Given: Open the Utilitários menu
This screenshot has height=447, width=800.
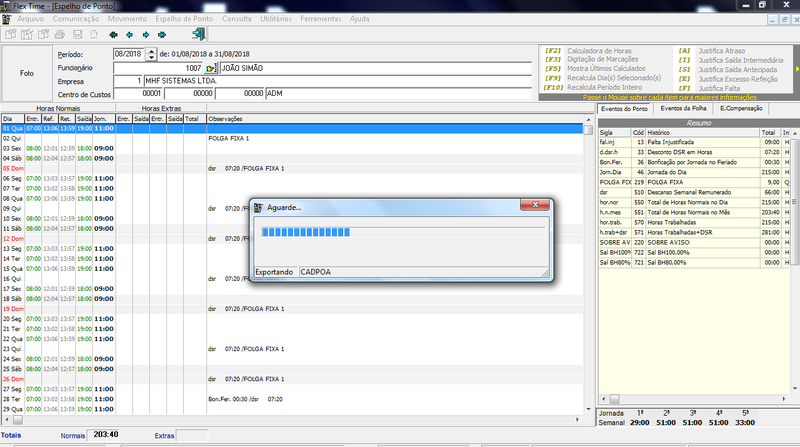Looking at the screenshot, I should click(276, 19).
